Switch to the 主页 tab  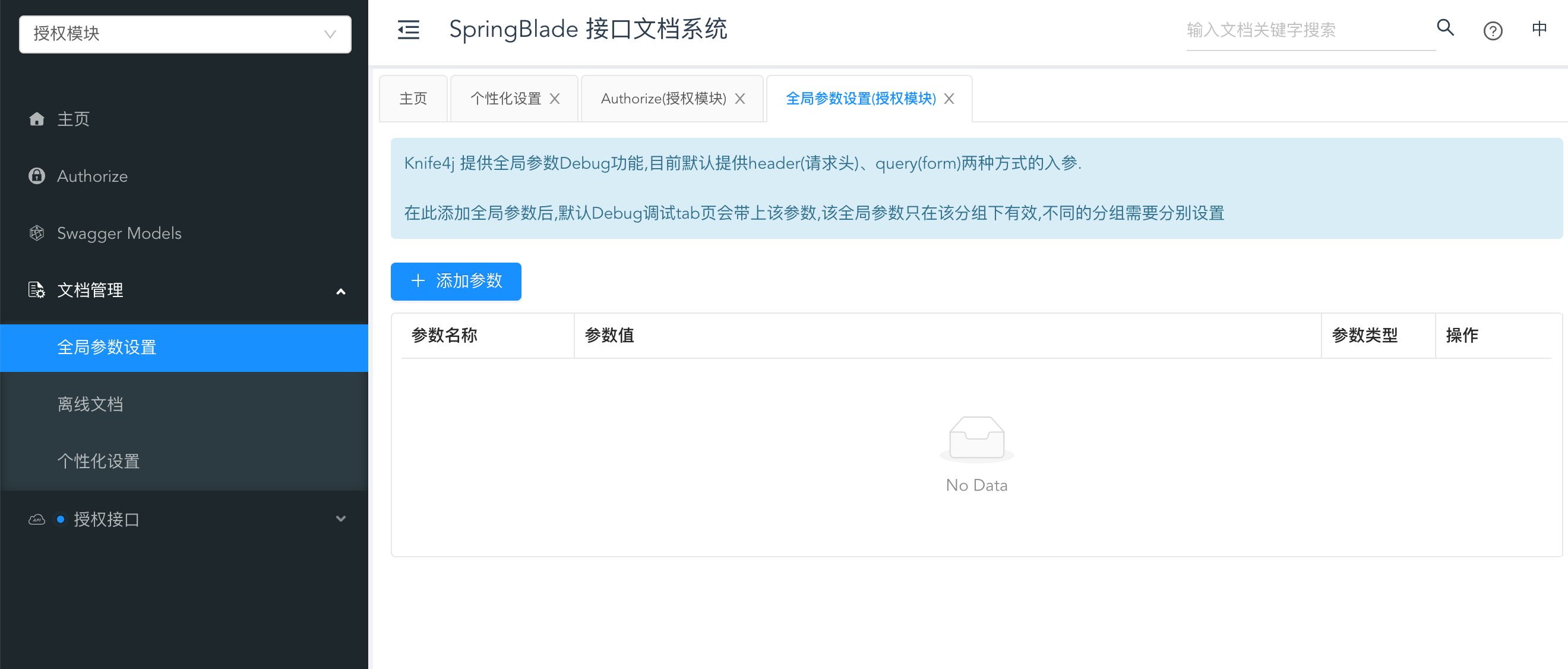click(413, 99)
